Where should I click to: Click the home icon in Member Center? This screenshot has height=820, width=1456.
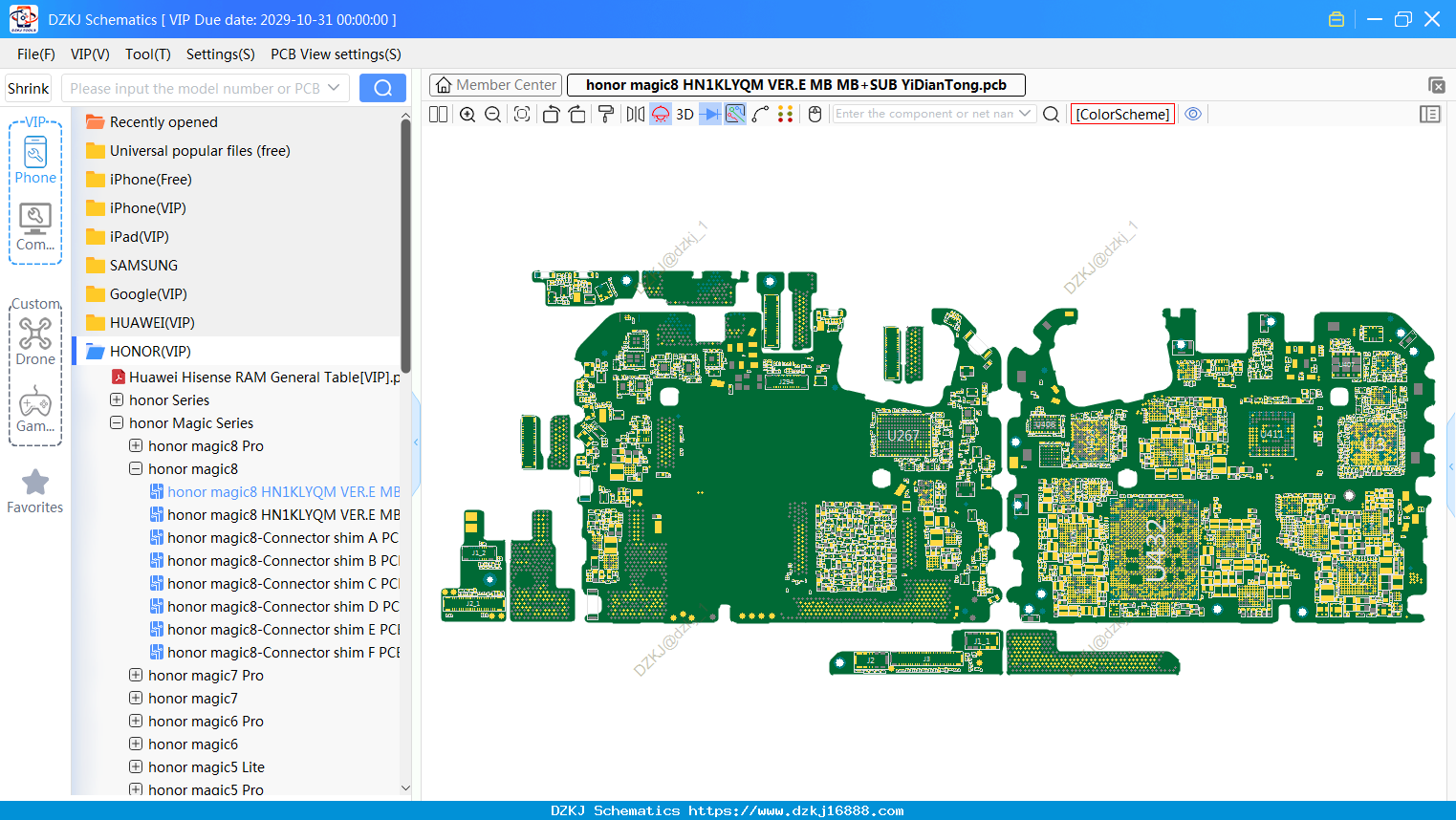(x=444, y=85)
